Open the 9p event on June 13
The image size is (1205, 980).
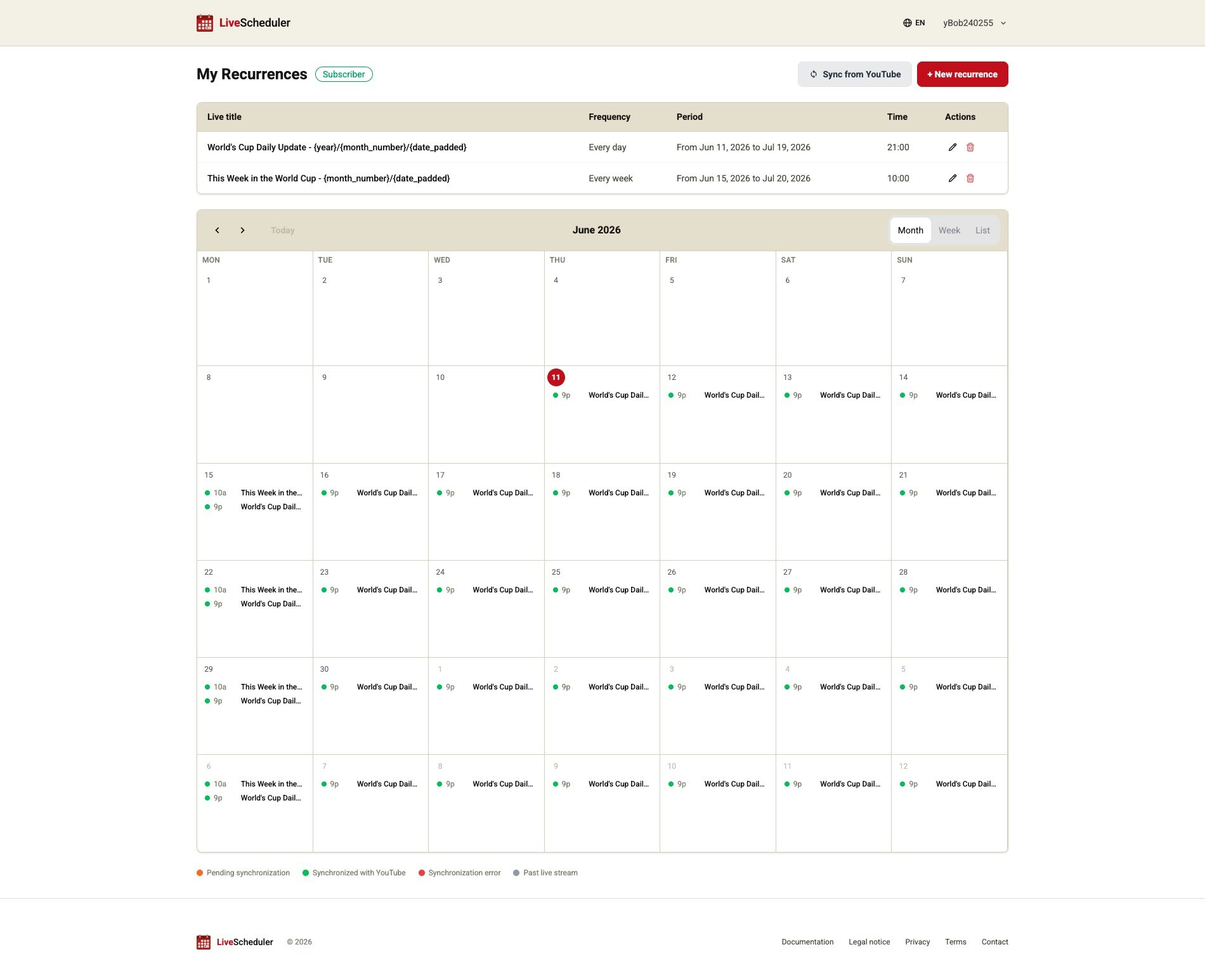tap(833, 395)
